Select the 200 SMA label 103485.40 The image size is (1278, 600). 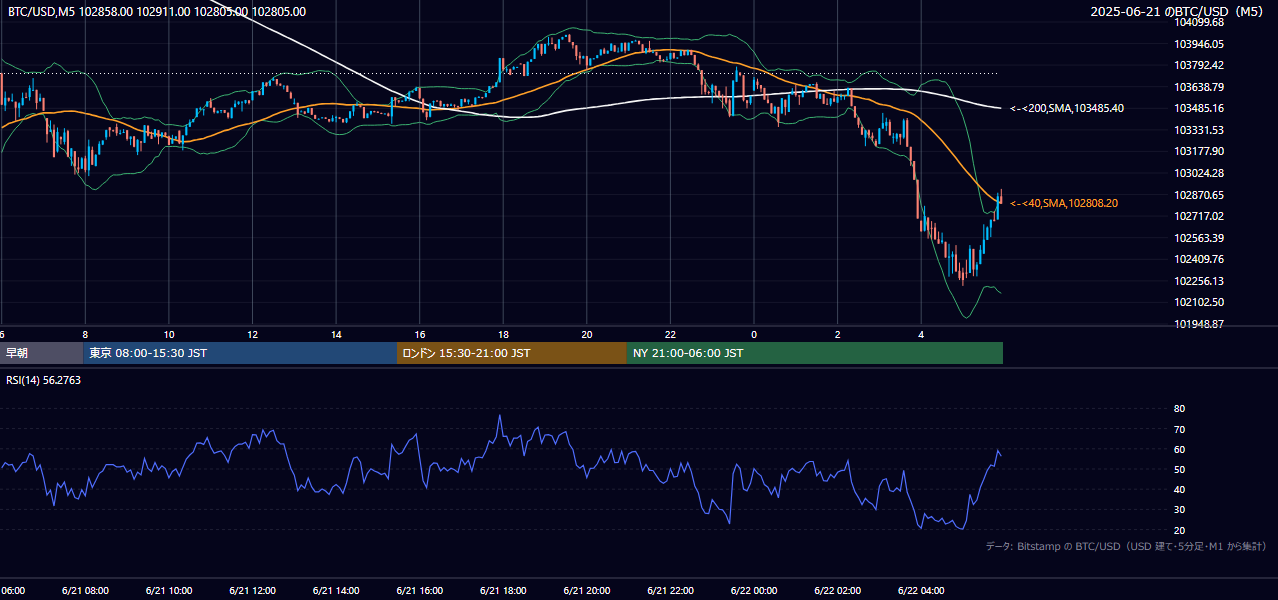point(1067,108)
